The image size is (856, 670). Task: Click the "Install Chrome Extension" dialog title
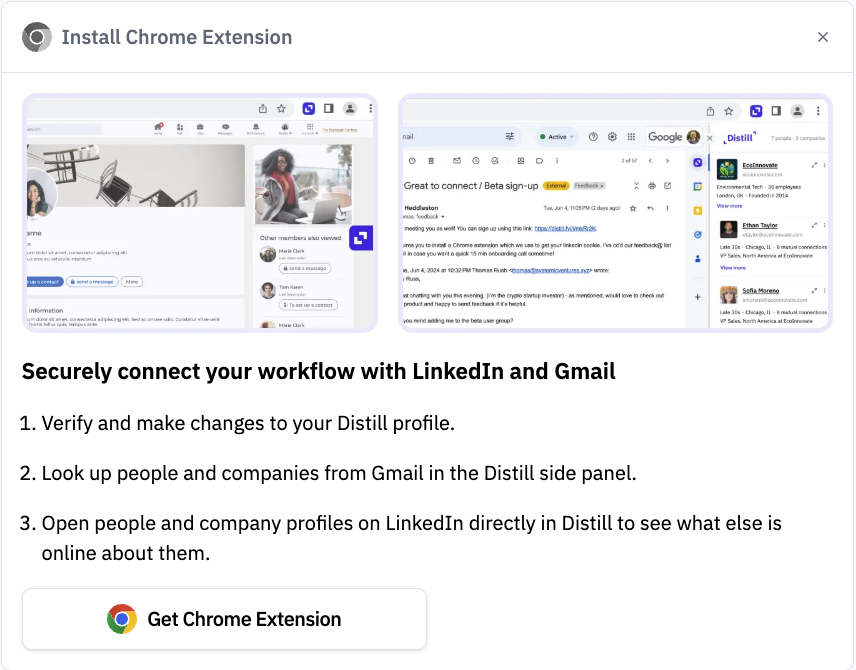pos(177,37)
